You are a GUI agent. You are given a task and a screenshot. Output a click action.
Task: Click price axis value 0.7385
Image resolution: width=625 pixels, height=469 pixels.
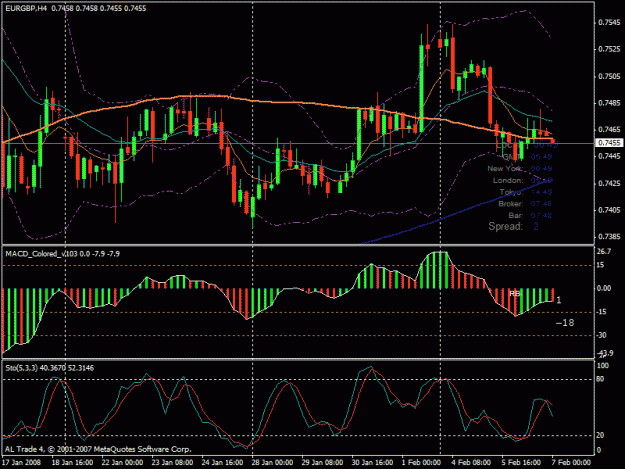click(610, 237)
